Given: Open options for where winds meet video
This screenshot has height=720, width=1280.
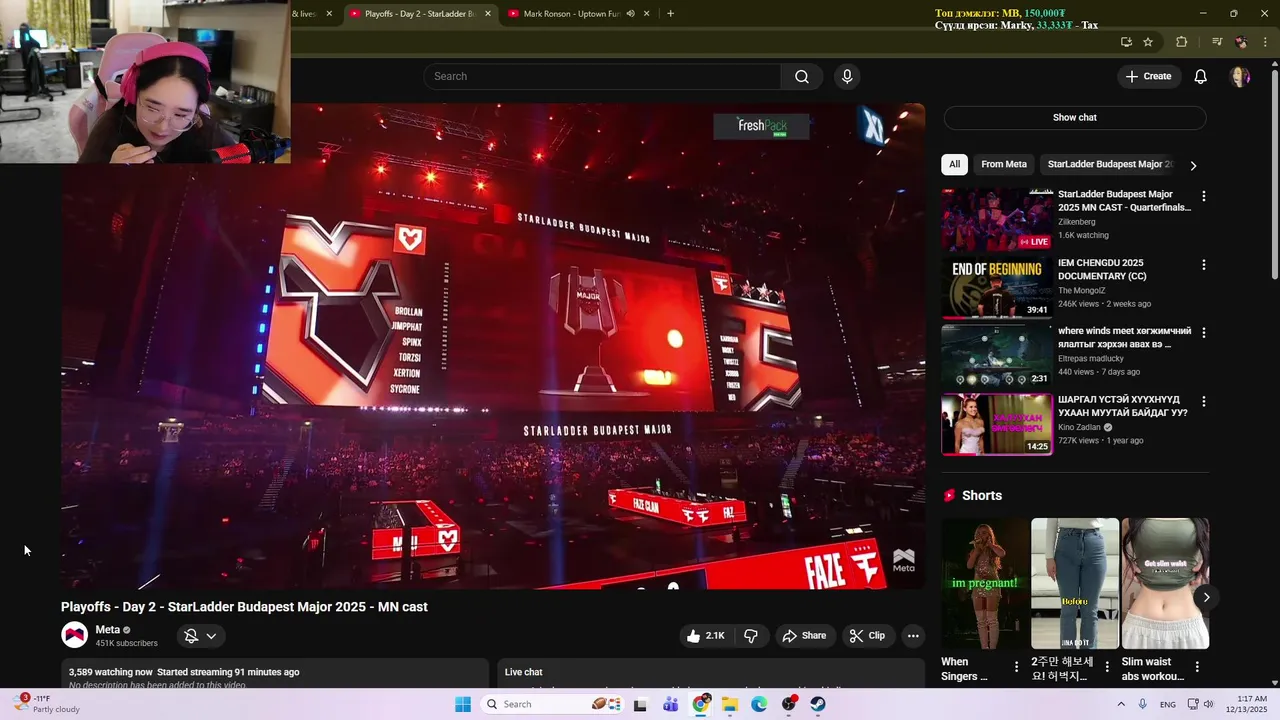Looking at the screenshot, I should [x=1203, y=333].
